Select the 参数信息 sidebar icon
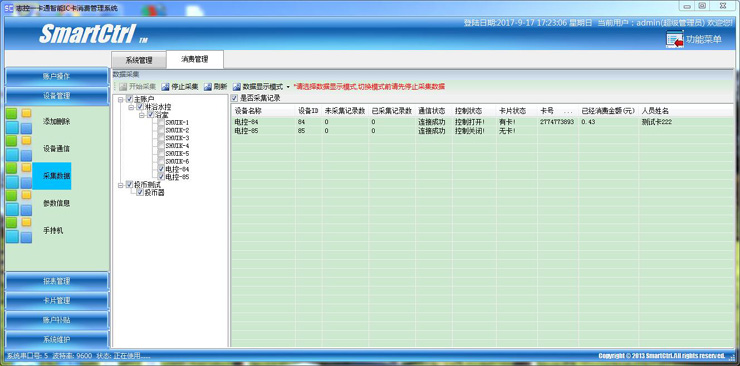 pyautogui.click(x=19, y=203)
